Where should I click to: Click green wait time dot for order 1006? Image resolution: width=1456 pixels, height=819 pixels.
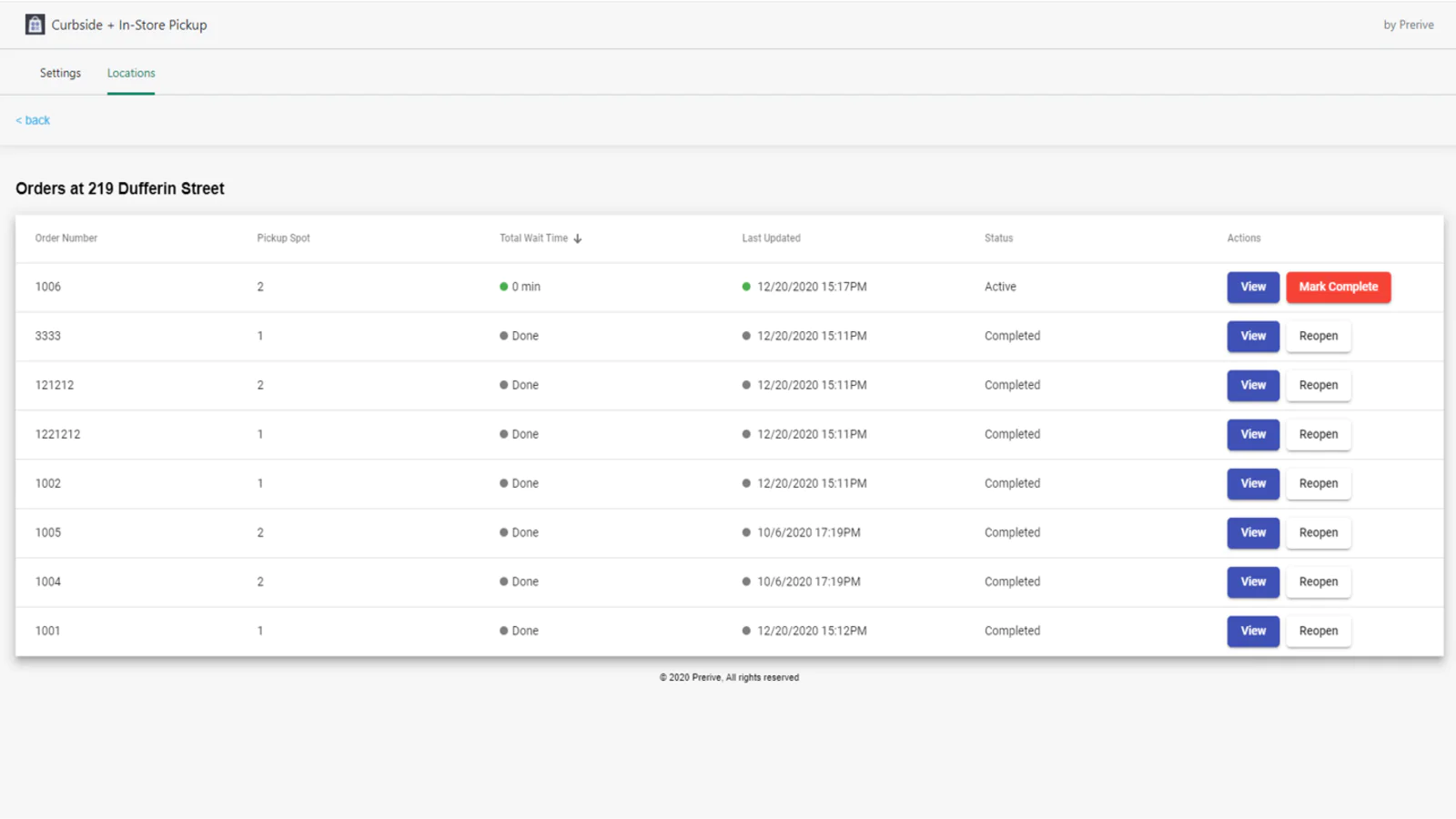[503, 287]
